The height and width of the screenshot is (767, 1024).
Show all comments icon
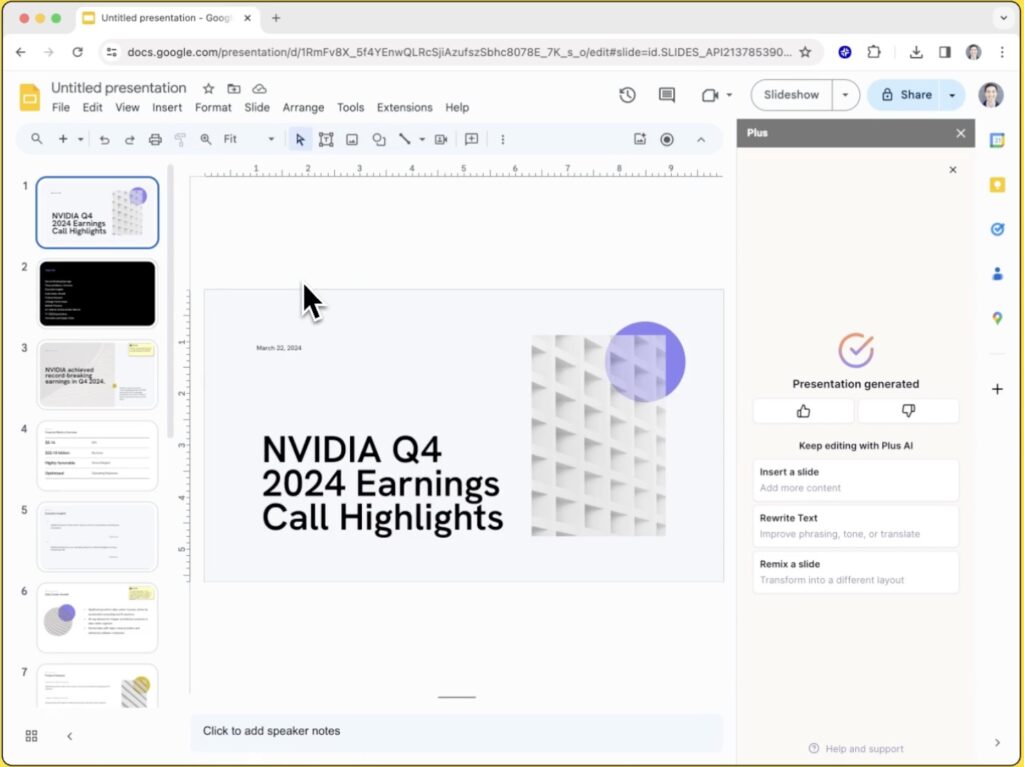tap(667, 95)
